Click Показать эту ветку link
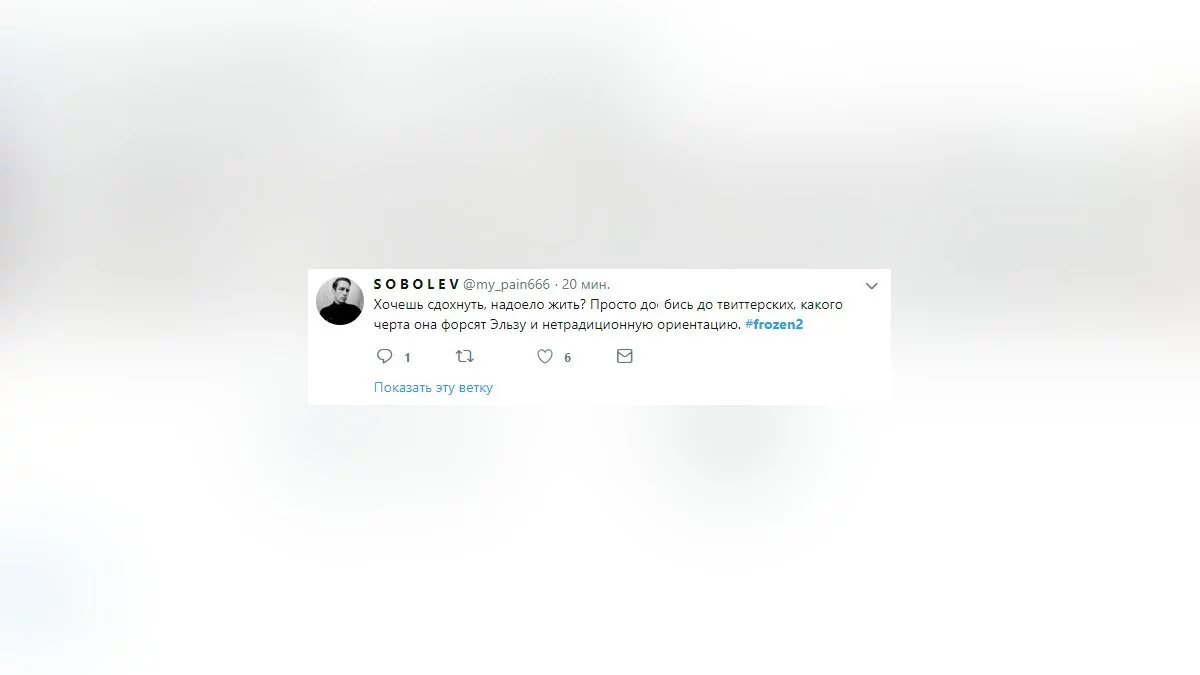1200x675 pixels. (x=433, y=387)
